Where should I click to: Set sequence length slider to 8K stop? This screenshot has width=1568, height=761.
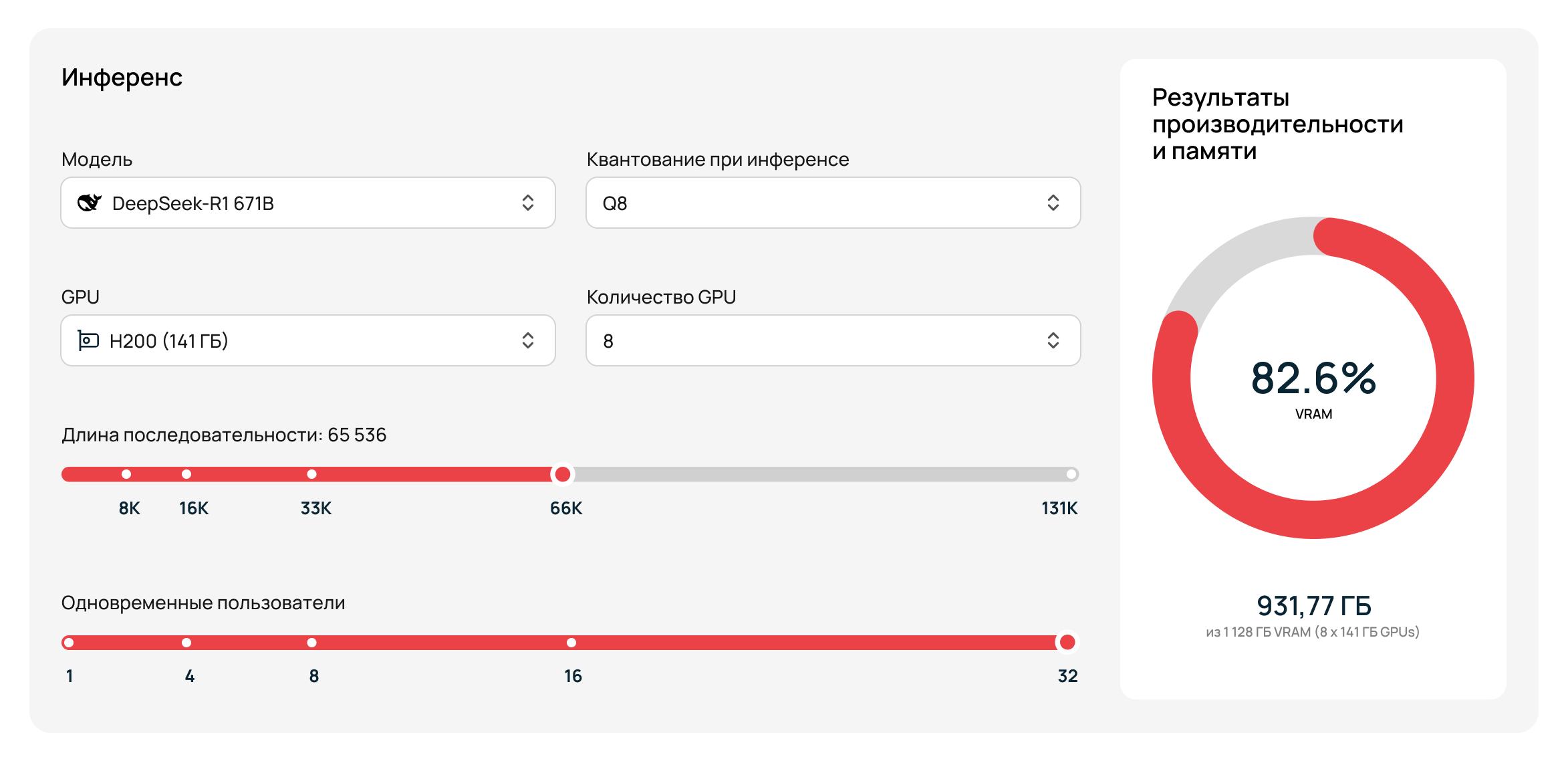[126, 474]
